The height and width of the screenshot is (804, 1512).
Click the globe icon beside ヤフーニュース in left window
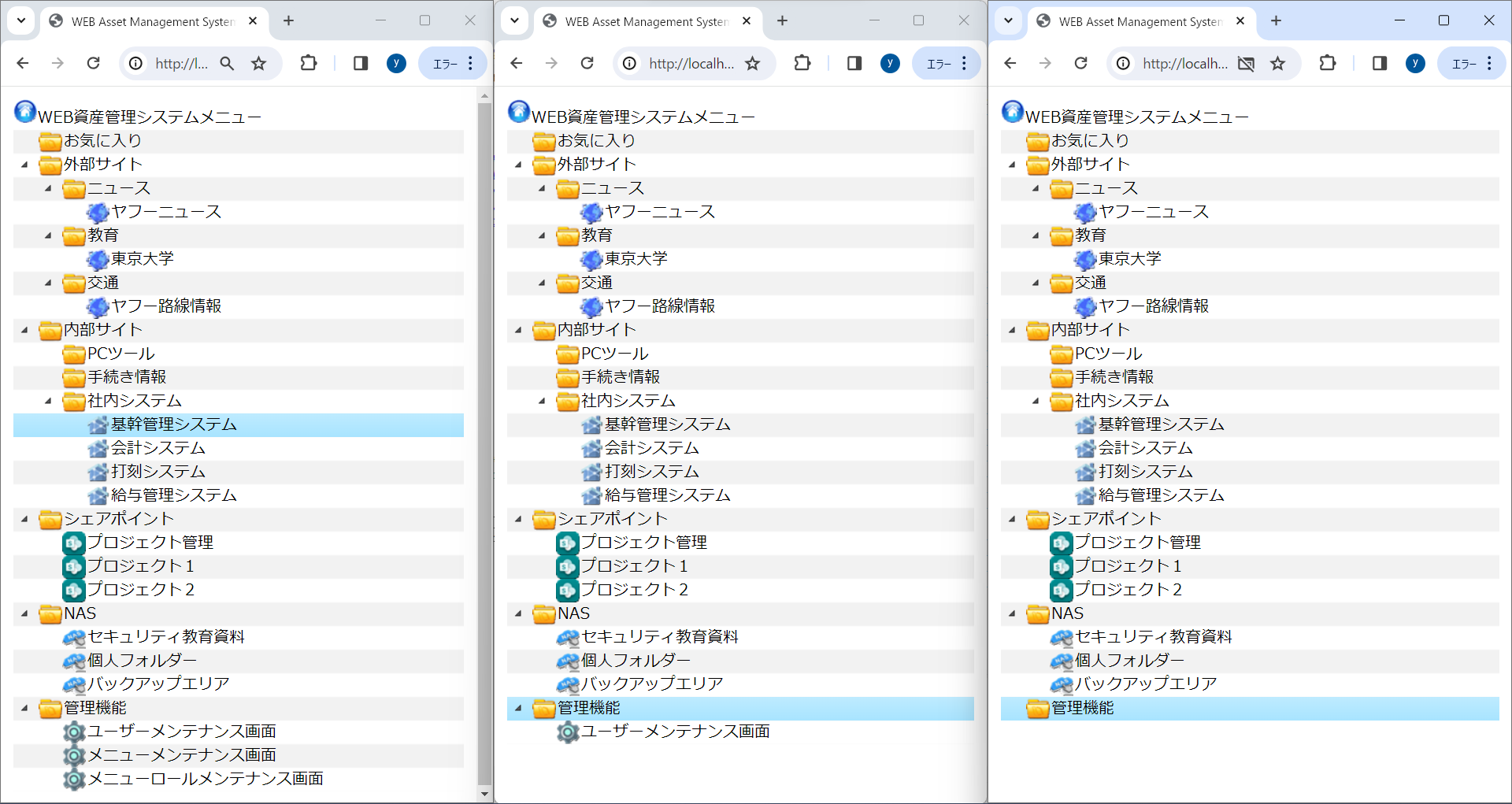(98, 213)
